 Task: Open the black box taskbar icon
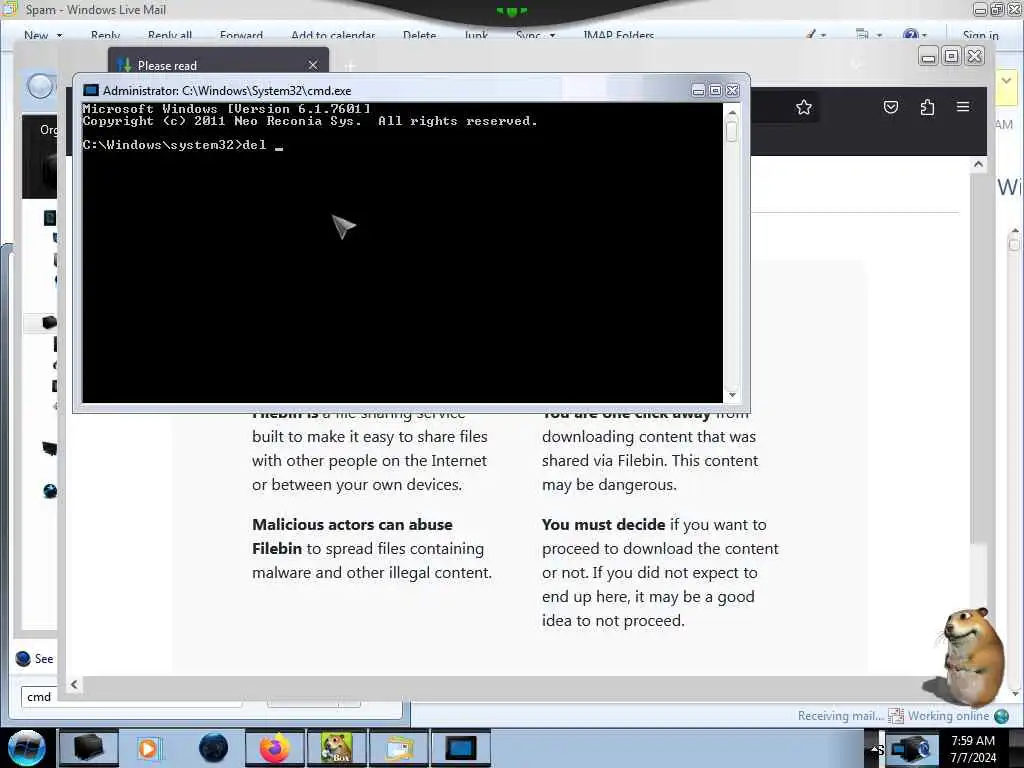coord(89,748)
